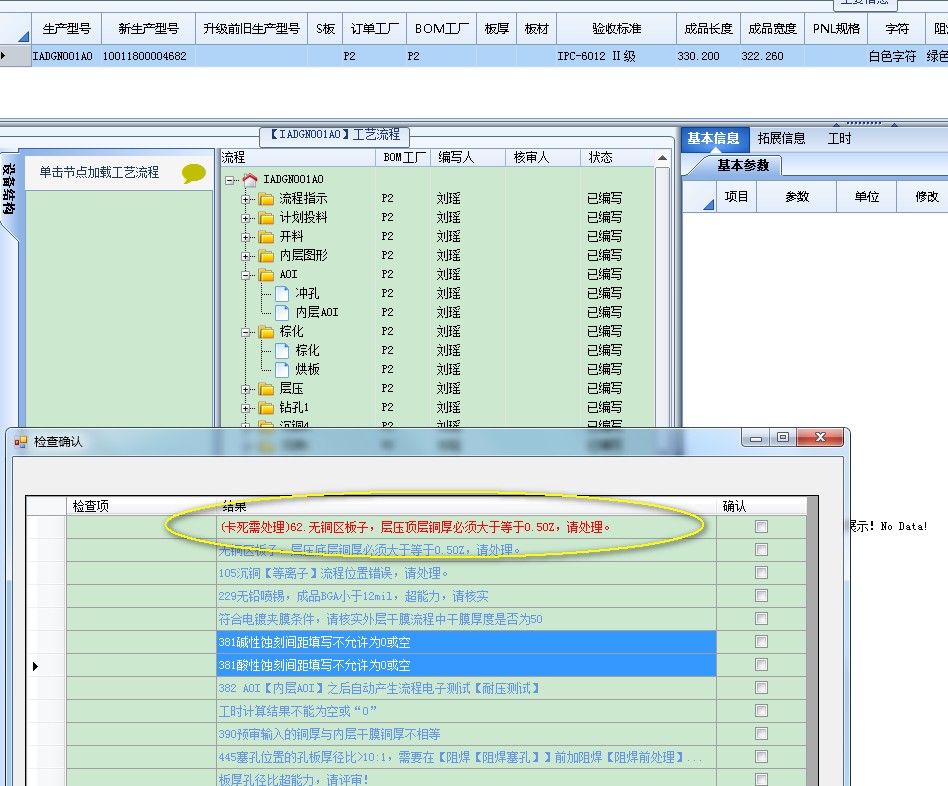Collapse the 棕化 folder tree node
This screenshot has width=948, height=786.
(x=245, y=332)
